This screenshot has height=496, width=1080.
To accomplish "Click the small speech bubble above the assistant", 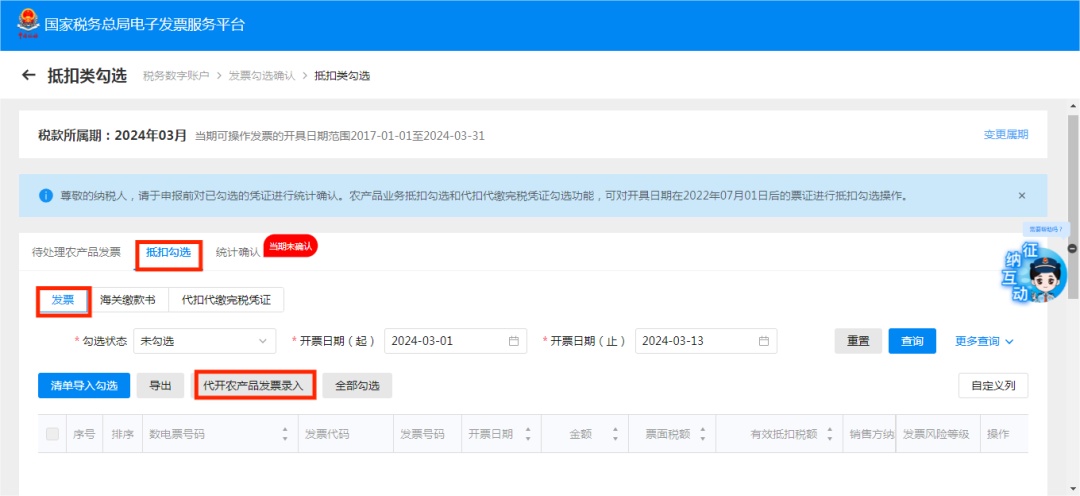I will pyautogui.click(x=1046, y=229).
